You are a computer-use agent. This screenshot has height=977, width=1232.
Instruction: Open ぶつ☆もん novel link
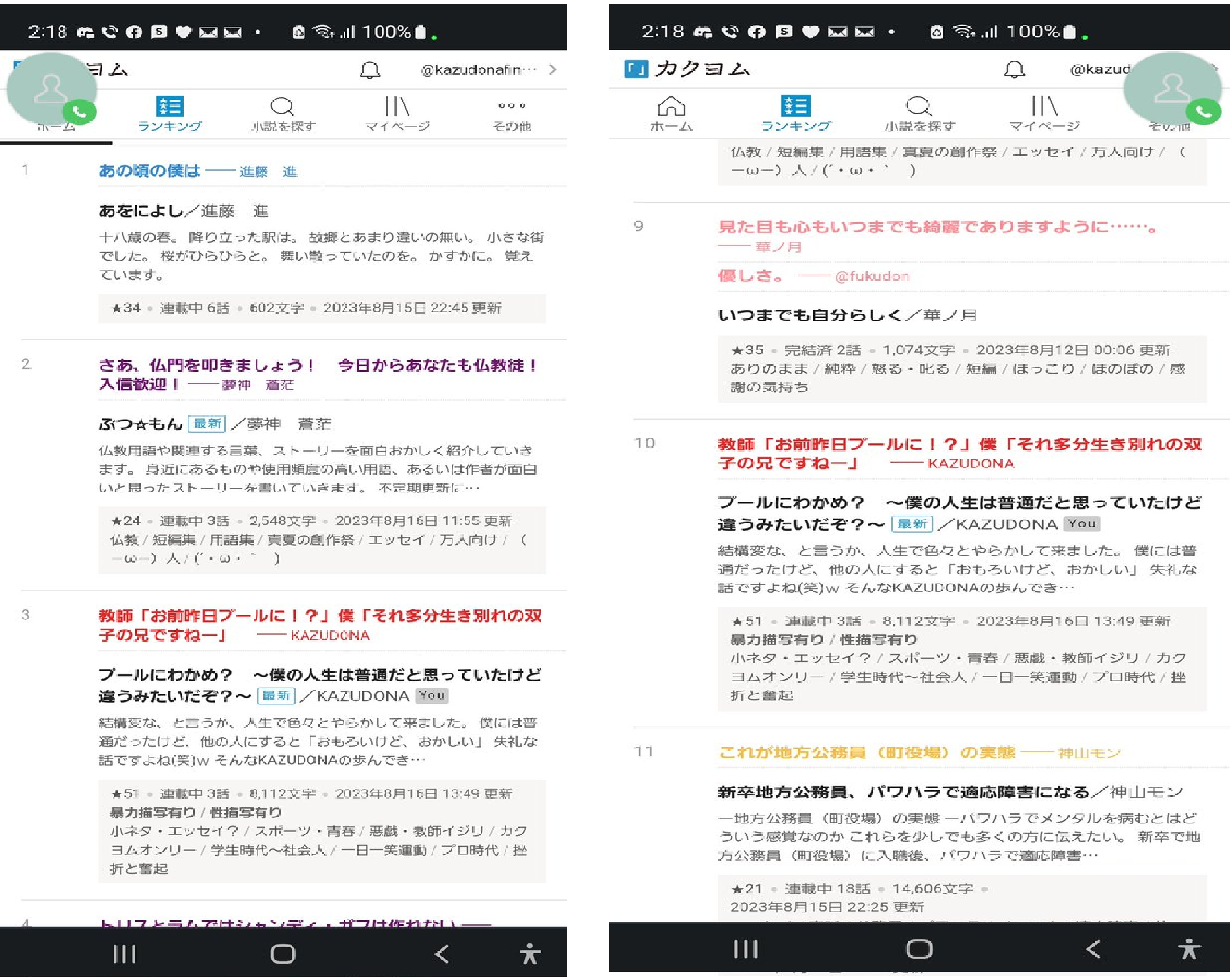[141, 424]
